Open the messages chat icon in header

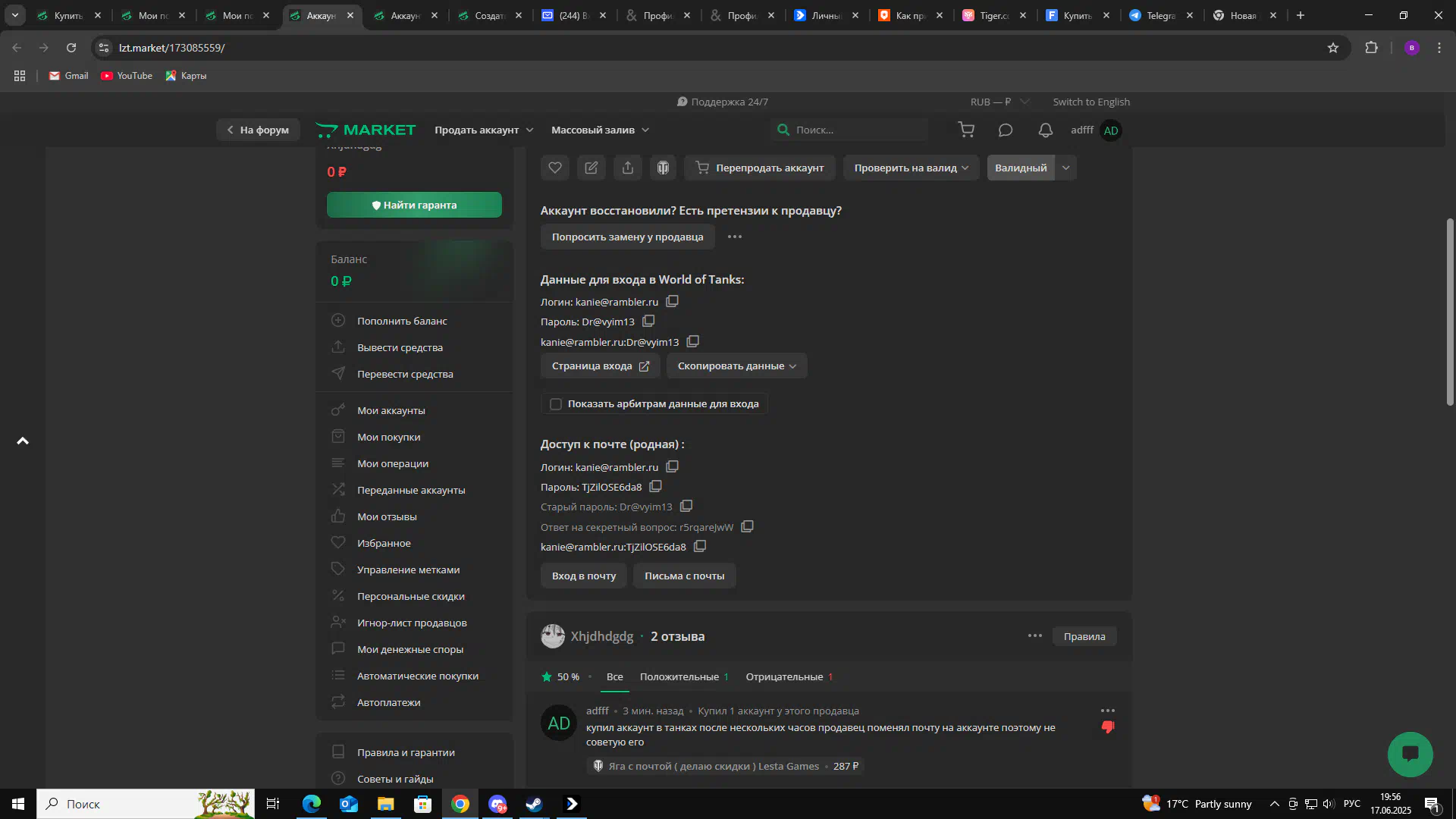point(1006,130)
